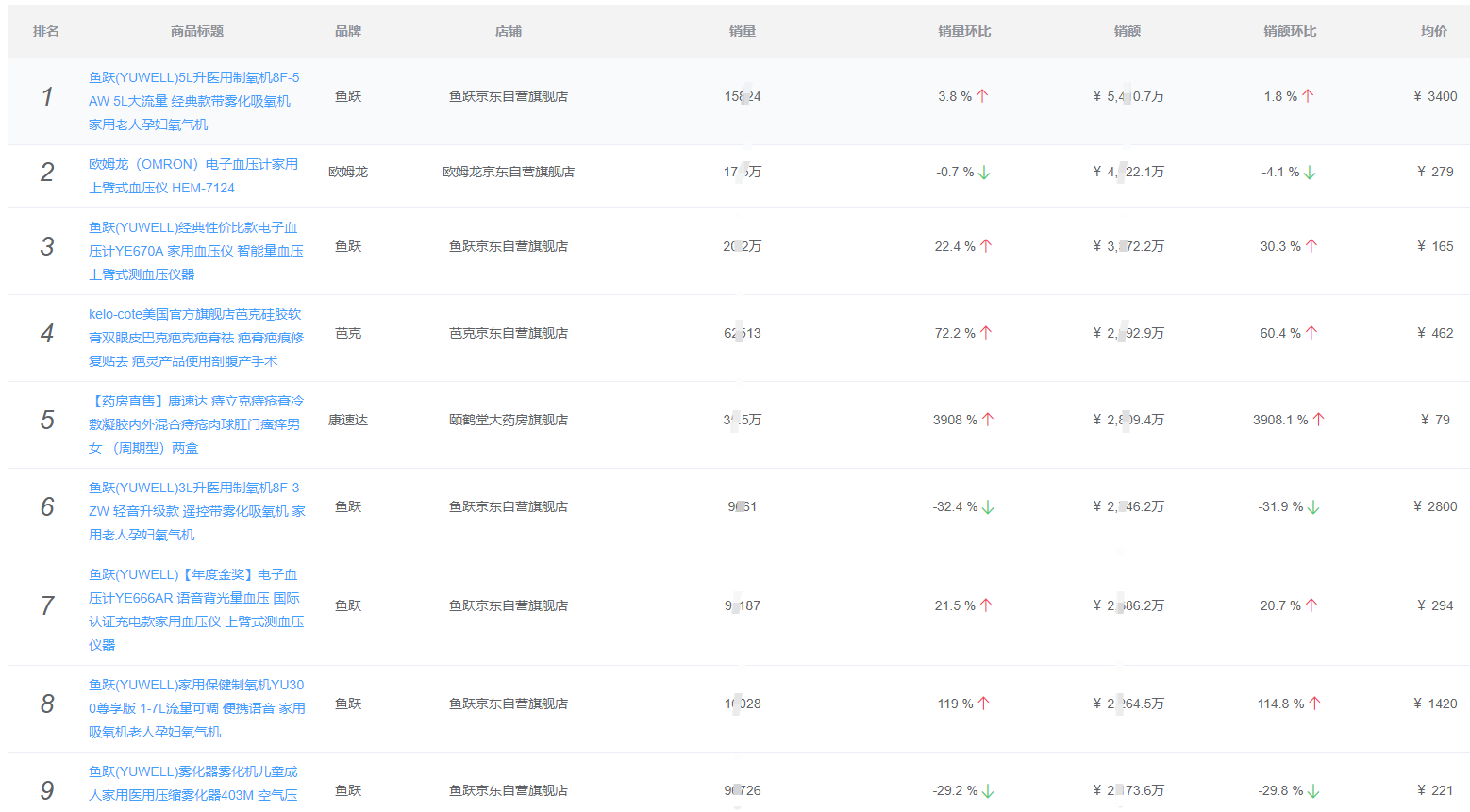Screen dimensions: 1470x812
Task: Click the 品牌 column header
Action: tap(348, 31)
